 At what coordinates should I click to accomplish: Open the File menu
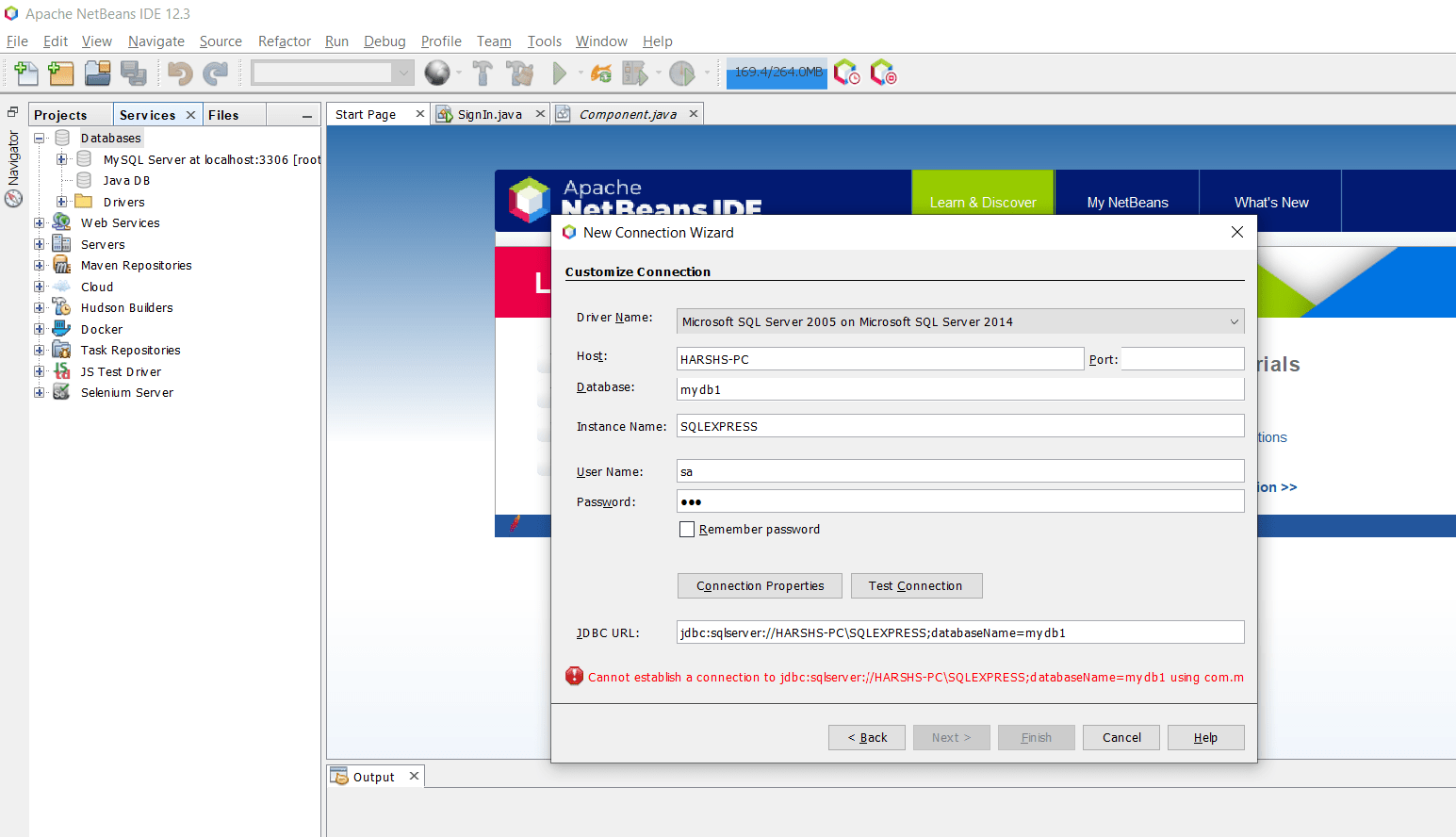(17, 41)
